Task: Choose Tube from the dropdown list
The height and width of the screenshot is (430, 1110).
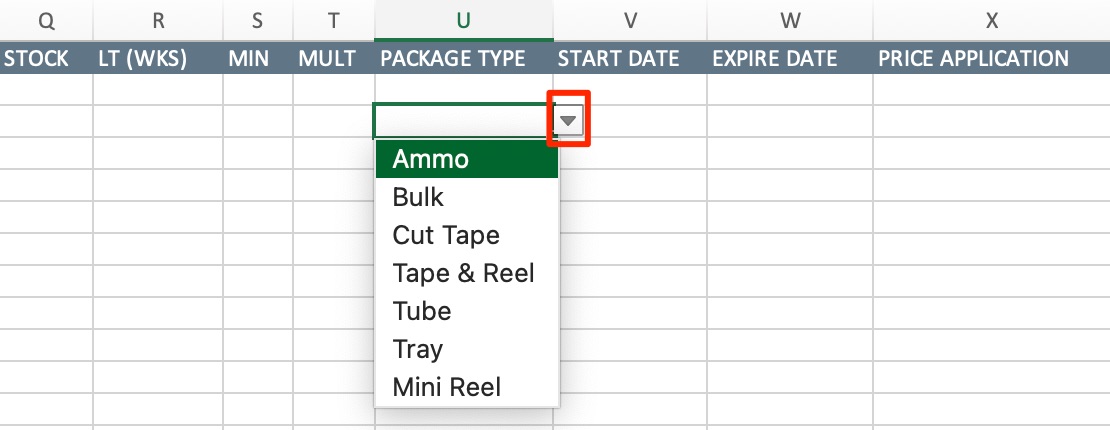Action: pos(466,311)
